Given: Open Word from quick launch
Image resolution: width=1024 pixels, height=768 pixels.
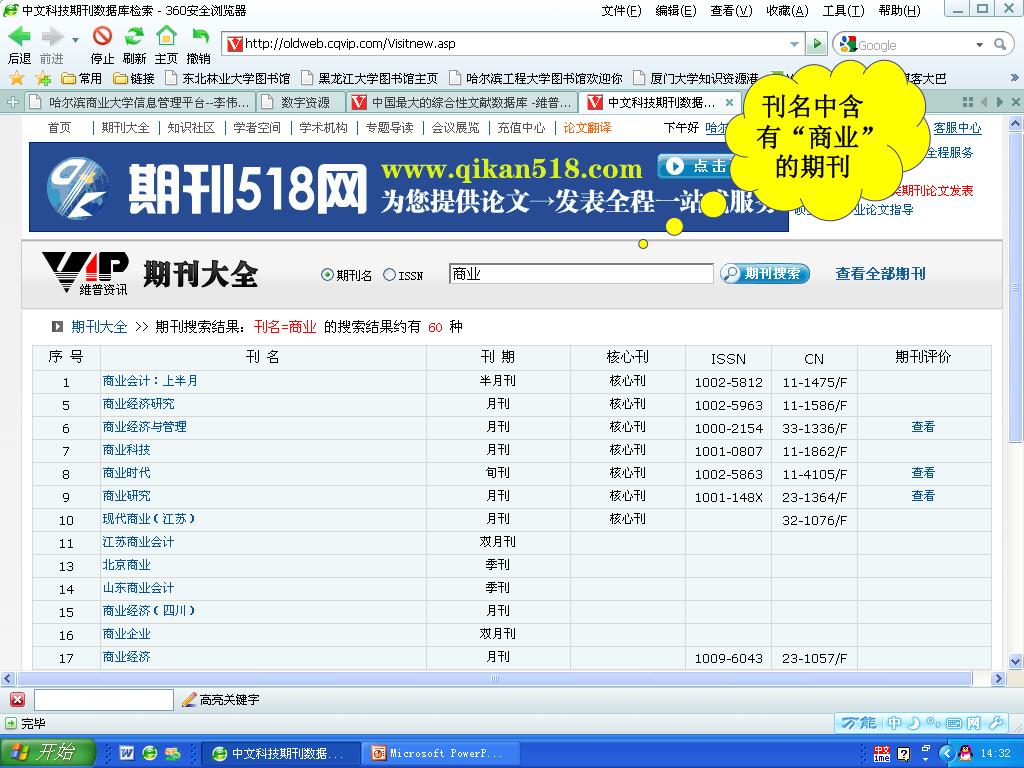Looking at the screenshot, I should tap(127, 753).
